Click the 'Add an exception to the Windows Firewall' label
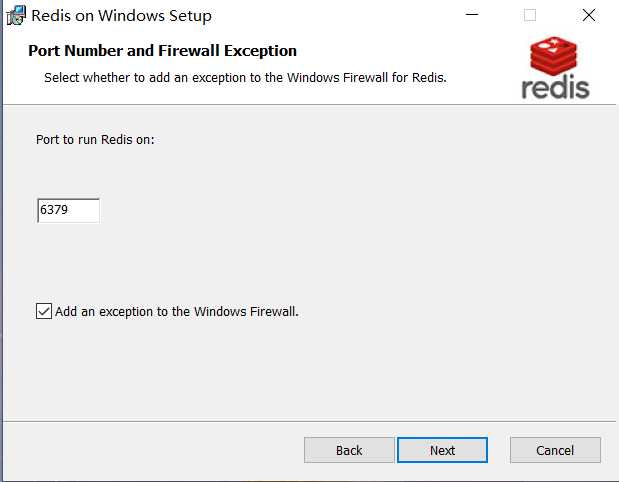The image size is (619, 482). point(176,311)
